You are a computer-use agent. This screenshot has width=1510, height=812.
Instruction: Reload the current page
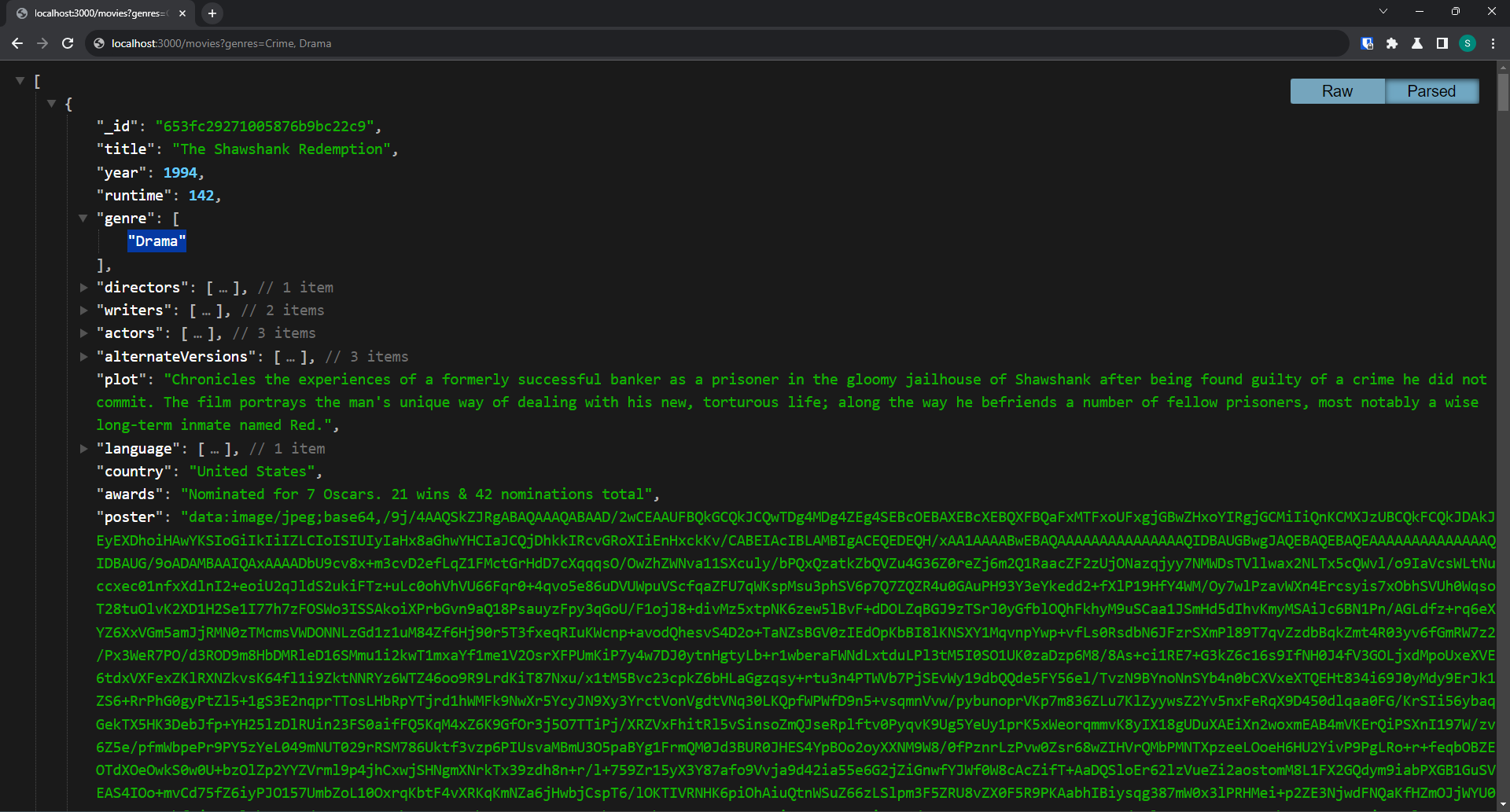click(68, 43)
